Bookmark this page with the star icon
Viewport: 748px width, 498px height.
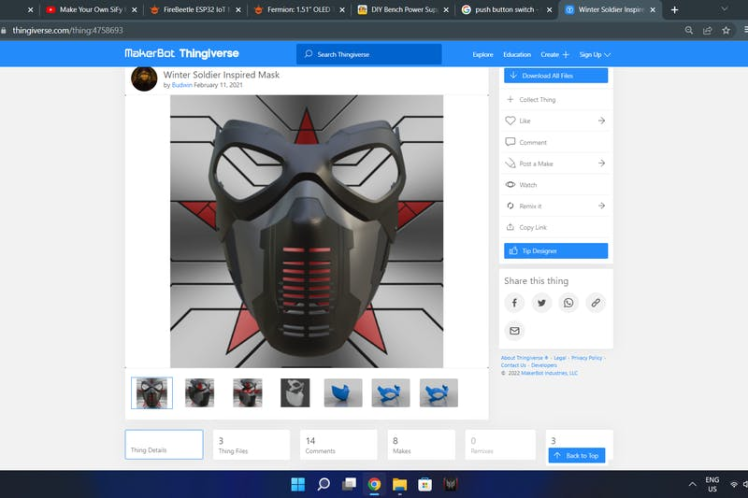pos(726,30)
